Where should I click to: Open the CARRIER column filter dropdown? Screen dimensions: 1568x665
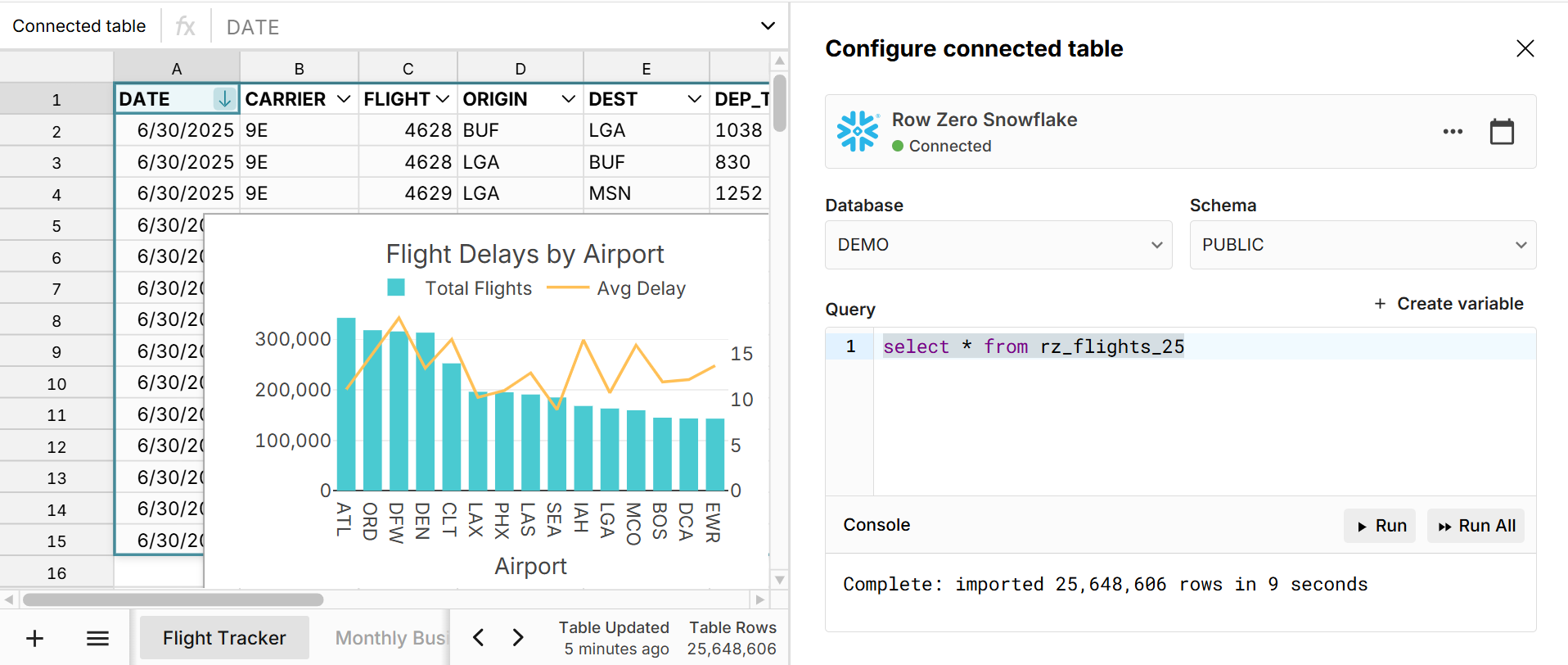[x=344, y=99]
